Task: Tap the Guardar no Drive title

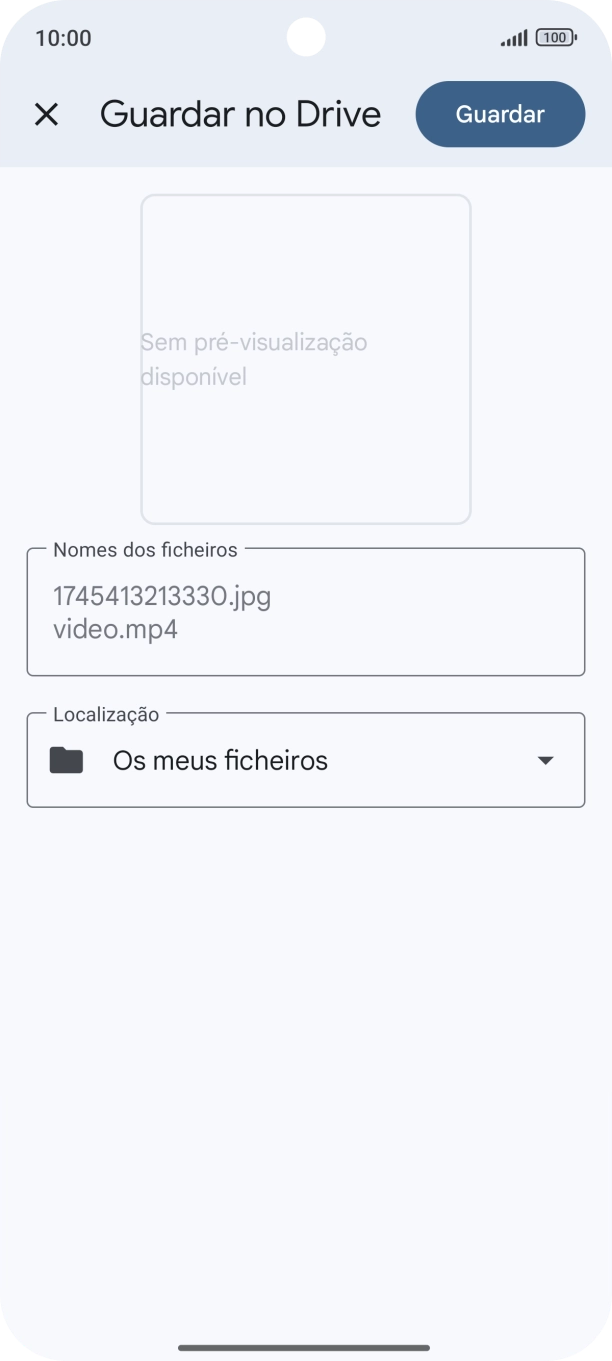Action: 240,114
